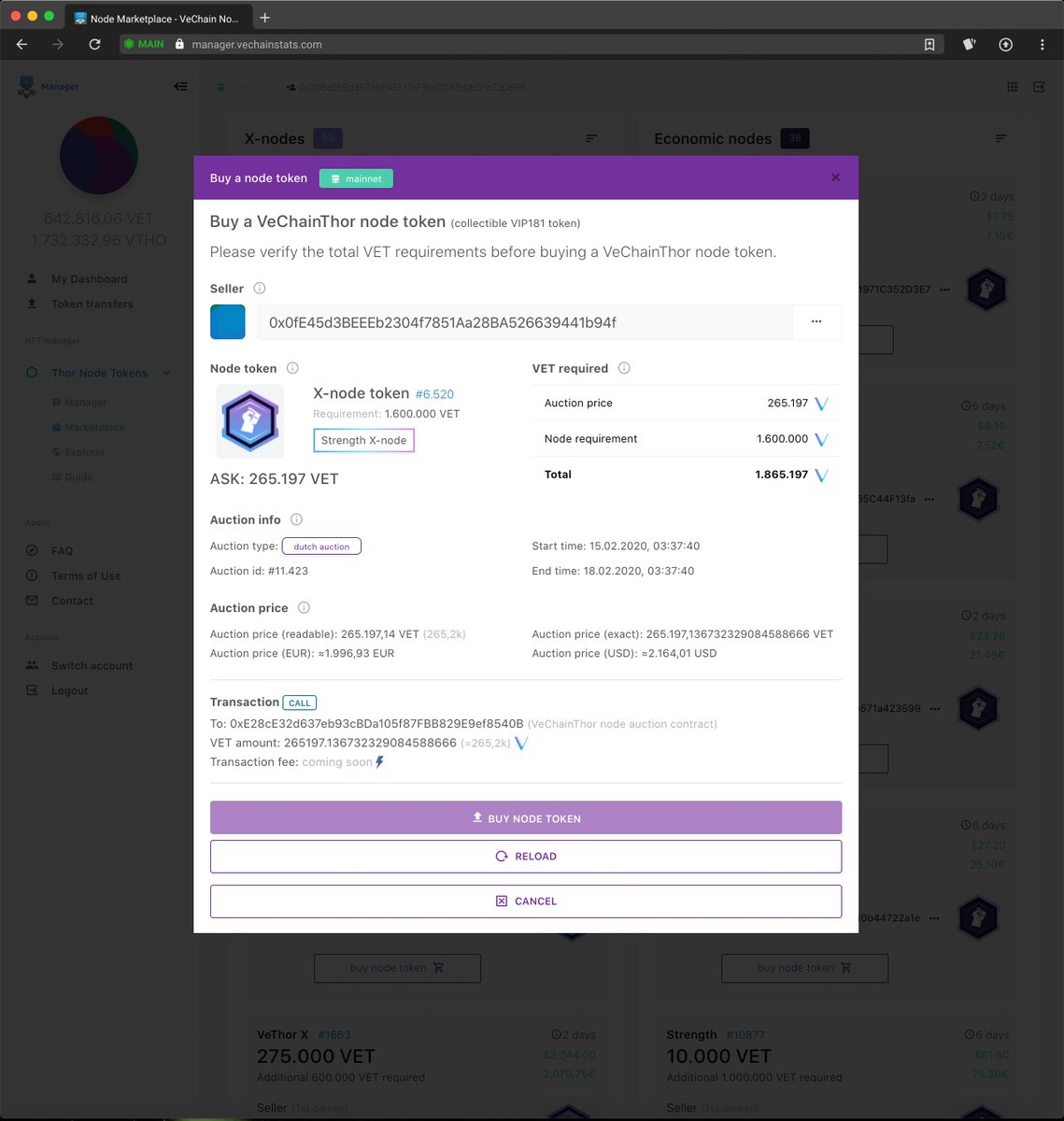Open the Seller info tooltip icon
Image resolution: width=1064 pixels, height=1121 pixels.
[260, 289]
